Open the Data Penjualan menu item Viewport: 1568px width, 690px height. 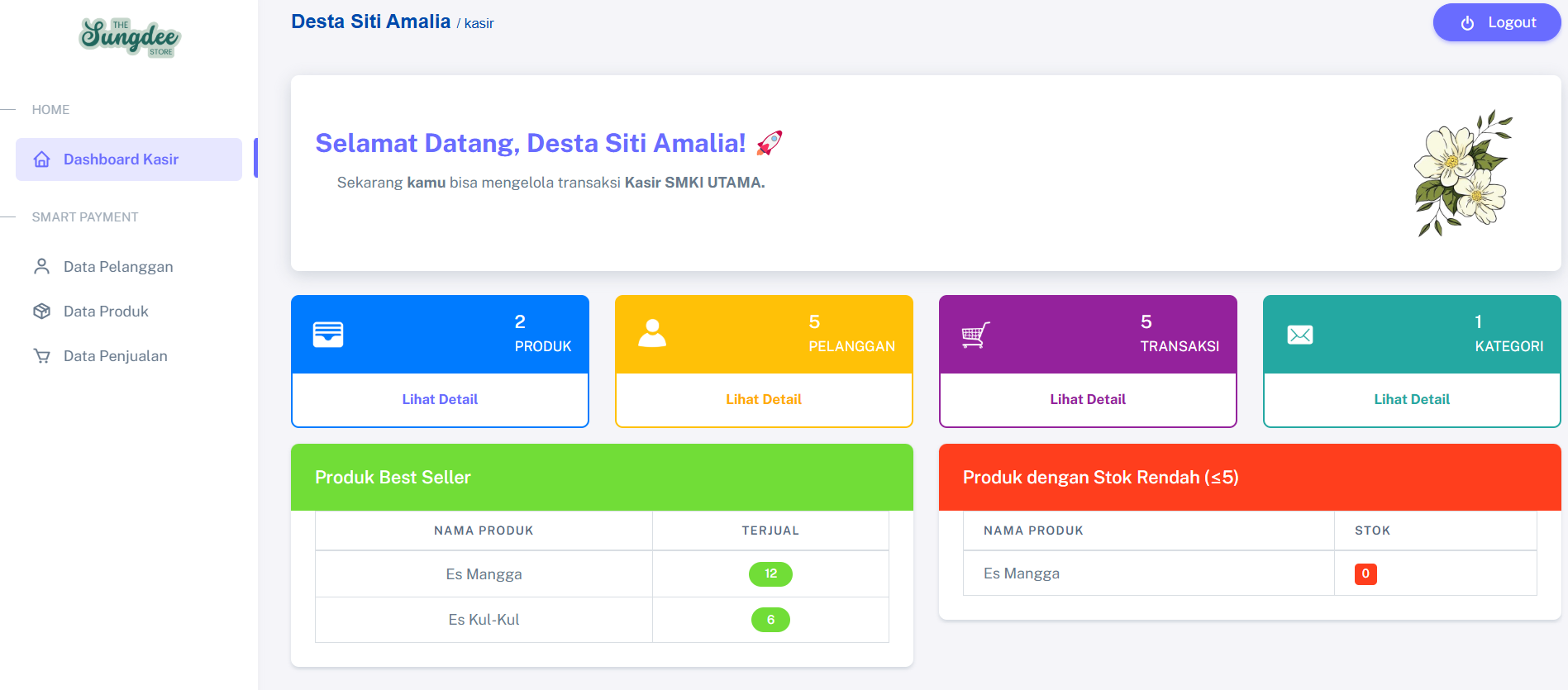116,356
